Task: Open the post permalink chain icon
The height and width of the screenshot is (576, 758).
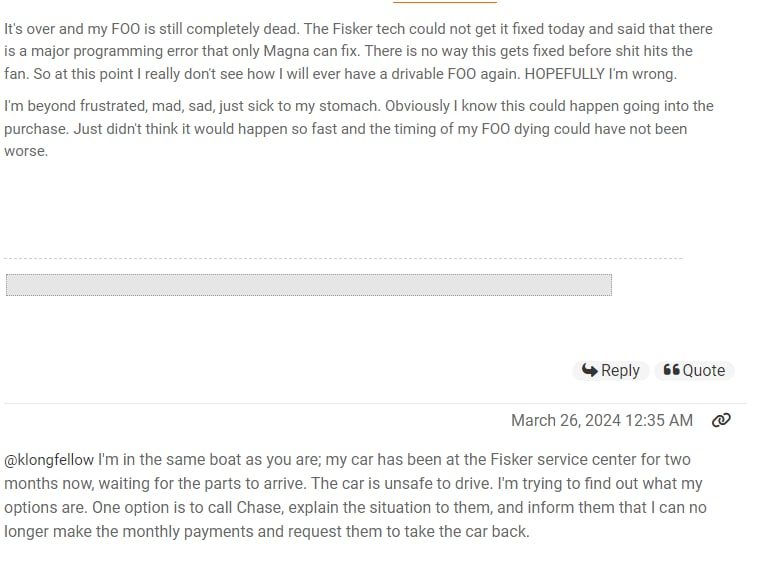Action: [x=721, y=420]
